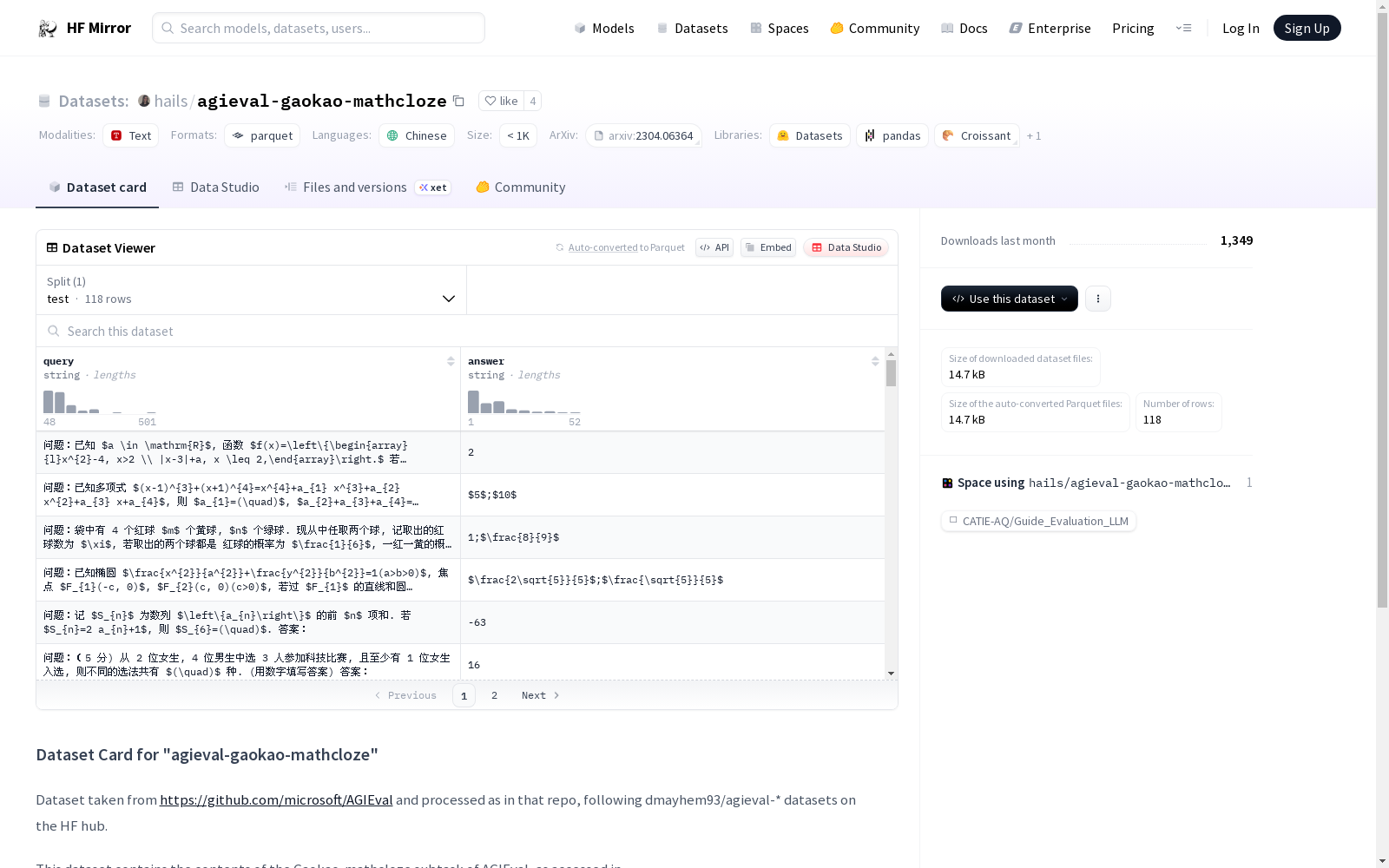Click the Datasets library tag

(810, 135)
